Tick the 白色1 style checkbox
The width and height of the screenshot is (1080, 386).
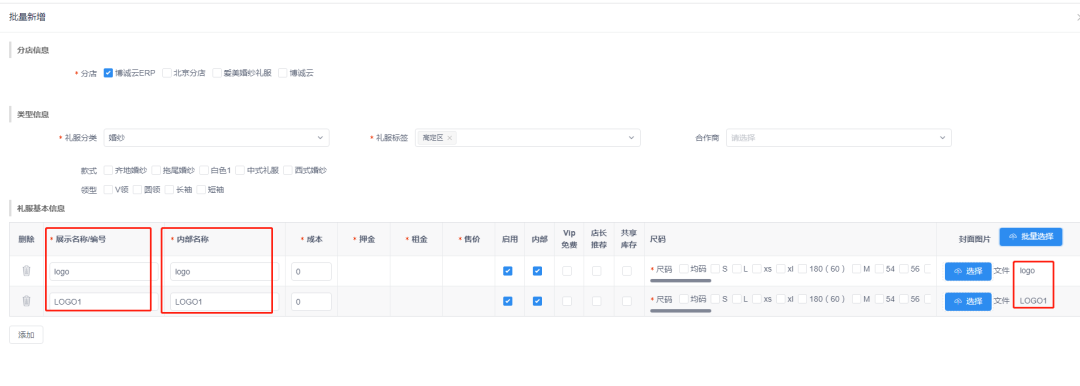coord(205,170)
